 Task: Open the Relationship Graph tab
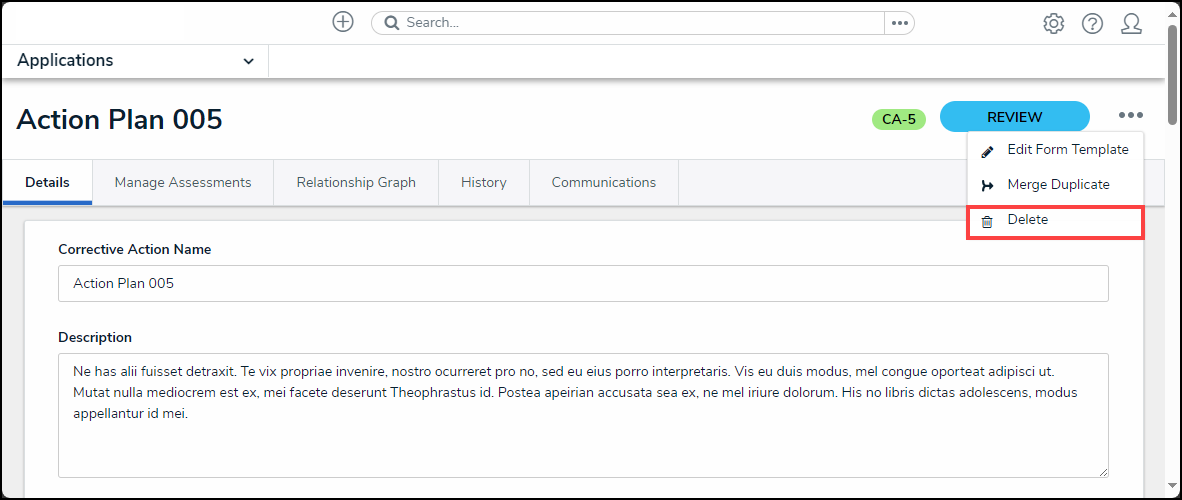coord(356,182)
